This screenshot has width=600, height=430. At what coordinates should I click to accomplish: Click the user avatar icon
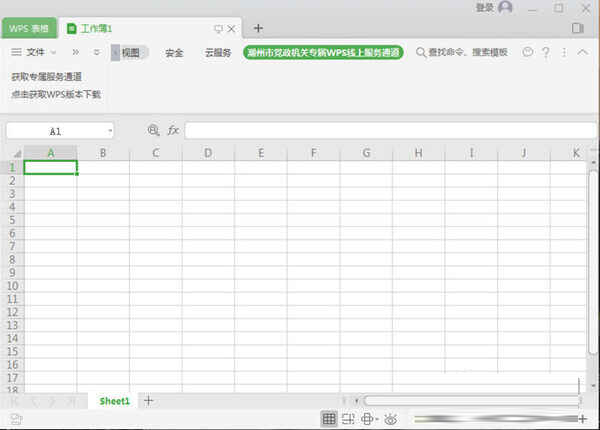(505, 7)
